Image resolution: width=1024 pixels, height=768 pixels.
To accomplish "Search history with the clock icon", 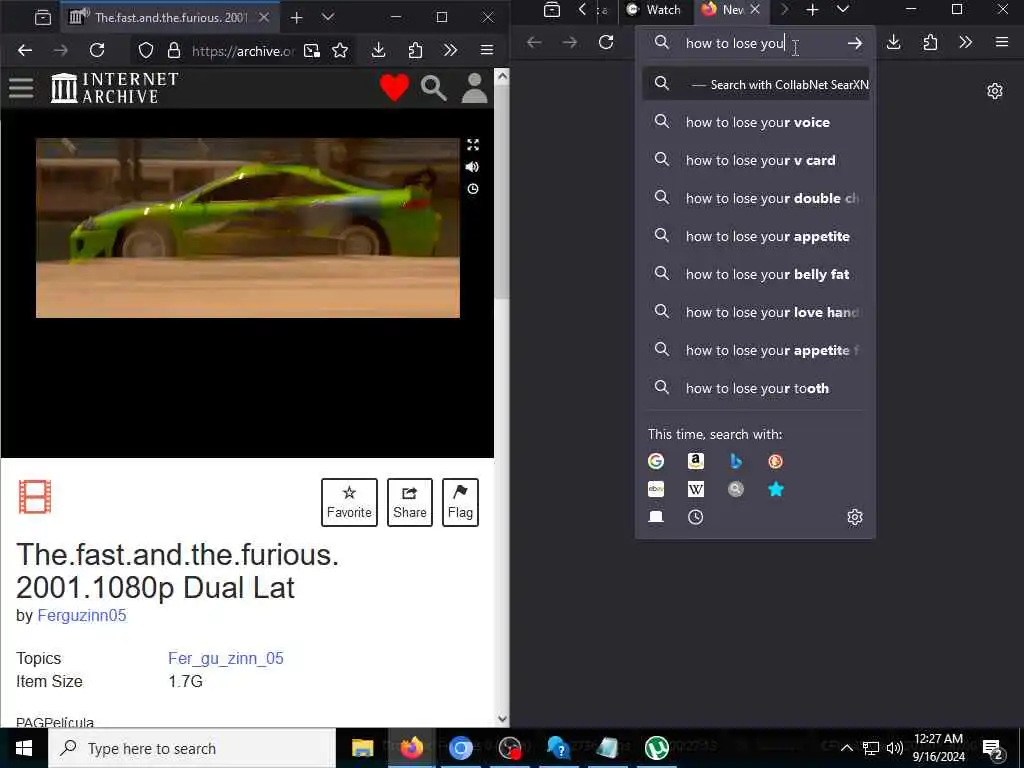I will pyautogui.click(x=696, y=517).
